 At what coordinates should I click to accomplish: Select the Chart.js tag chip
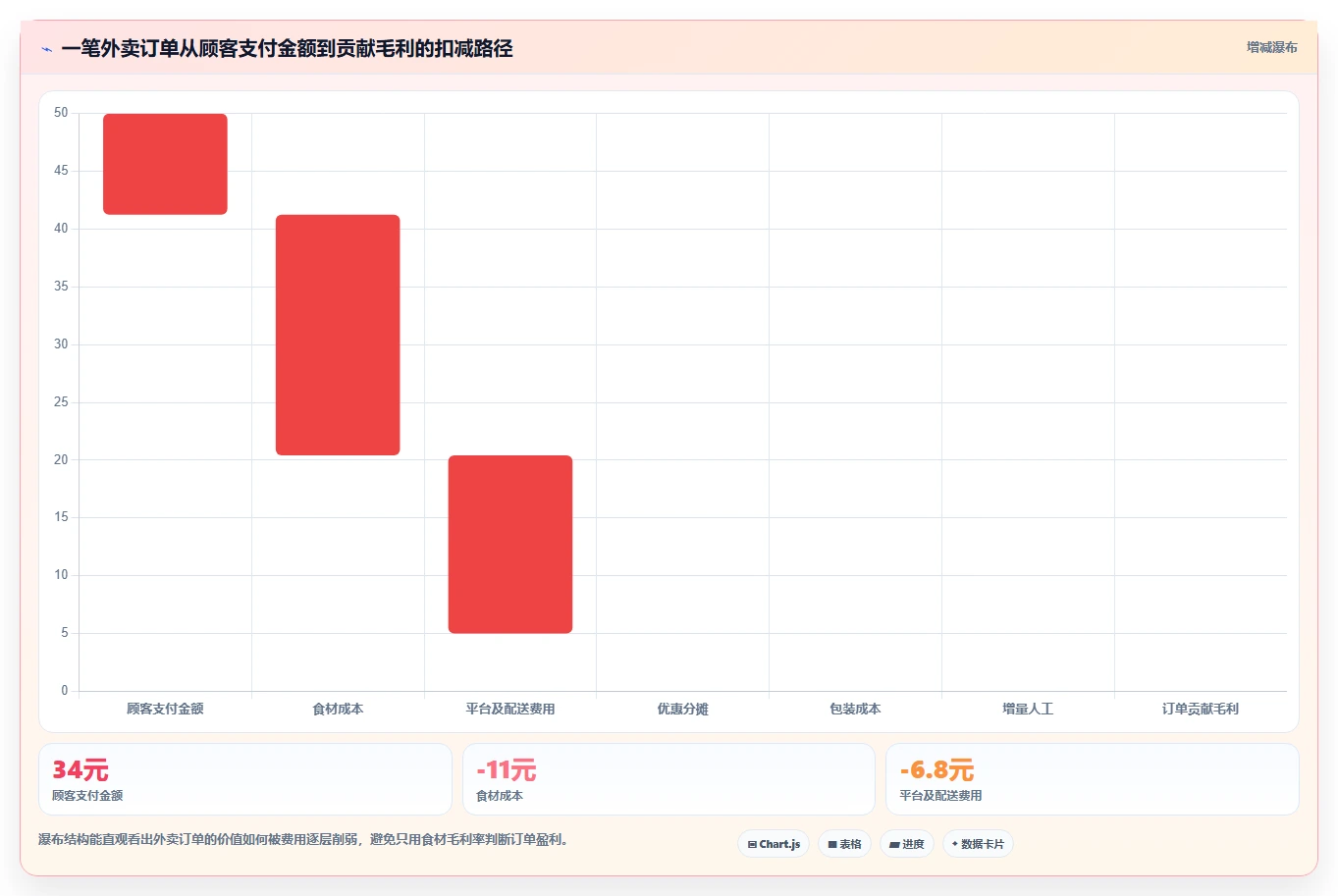(x=774, y=844)
